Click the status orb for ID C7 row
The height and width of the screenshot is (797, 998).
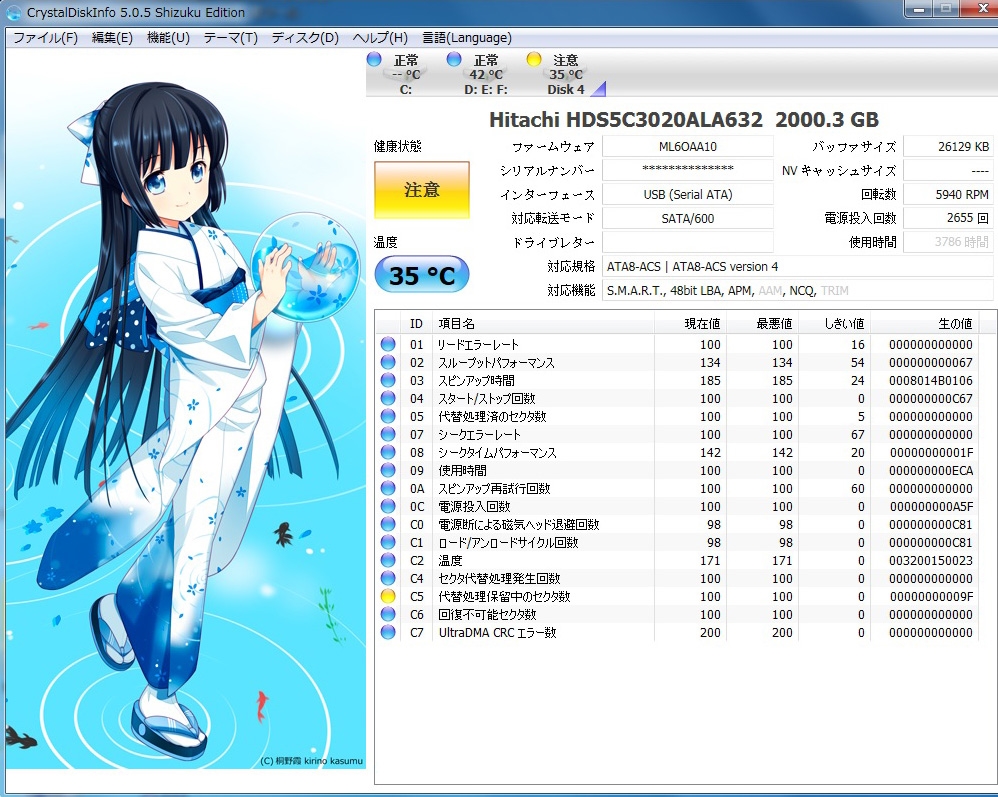[x=388, y=632]
